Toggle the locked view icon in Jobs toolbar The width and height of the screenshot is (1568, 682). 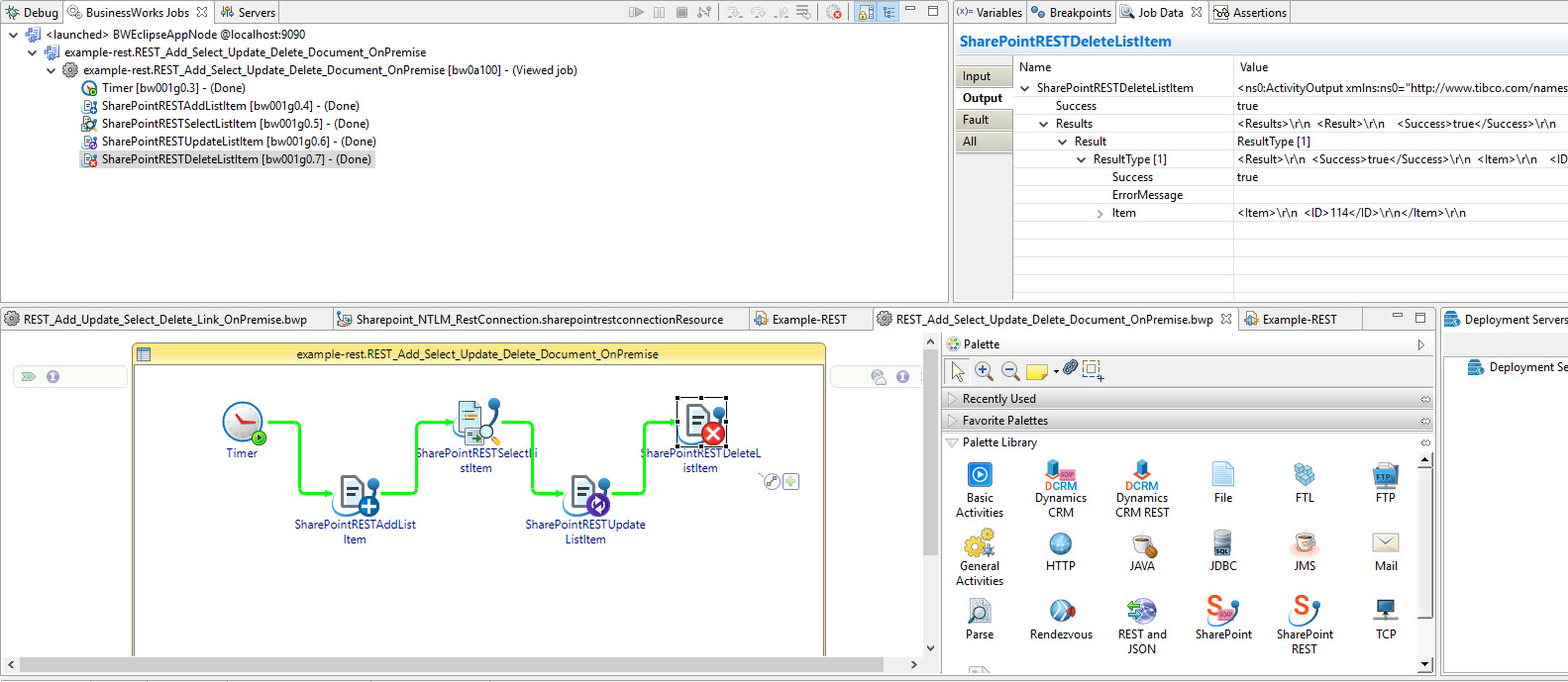pos(866,12)
